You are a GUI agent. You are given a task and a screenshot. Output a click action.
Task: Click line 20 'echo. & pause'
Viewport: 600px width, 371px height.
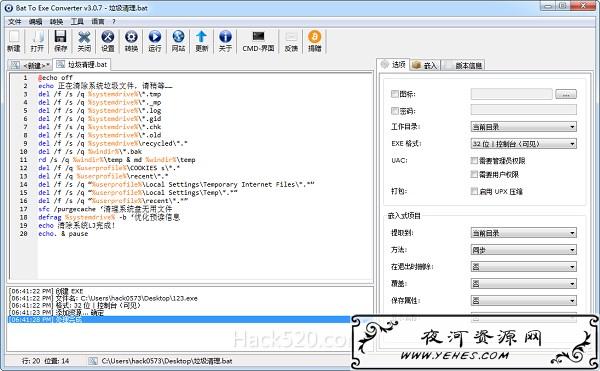click(x=63, y=234)
